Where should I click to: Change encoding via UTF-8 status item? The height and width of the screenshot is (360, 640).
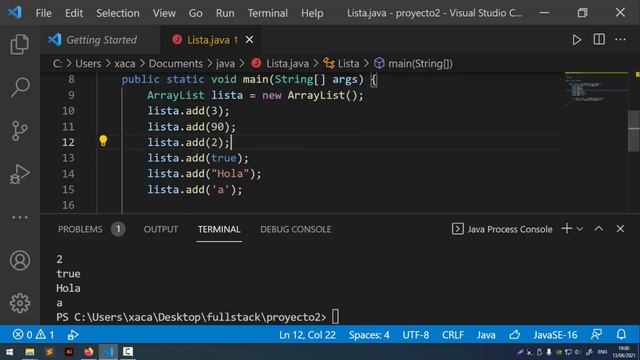[x=416, y=335]
